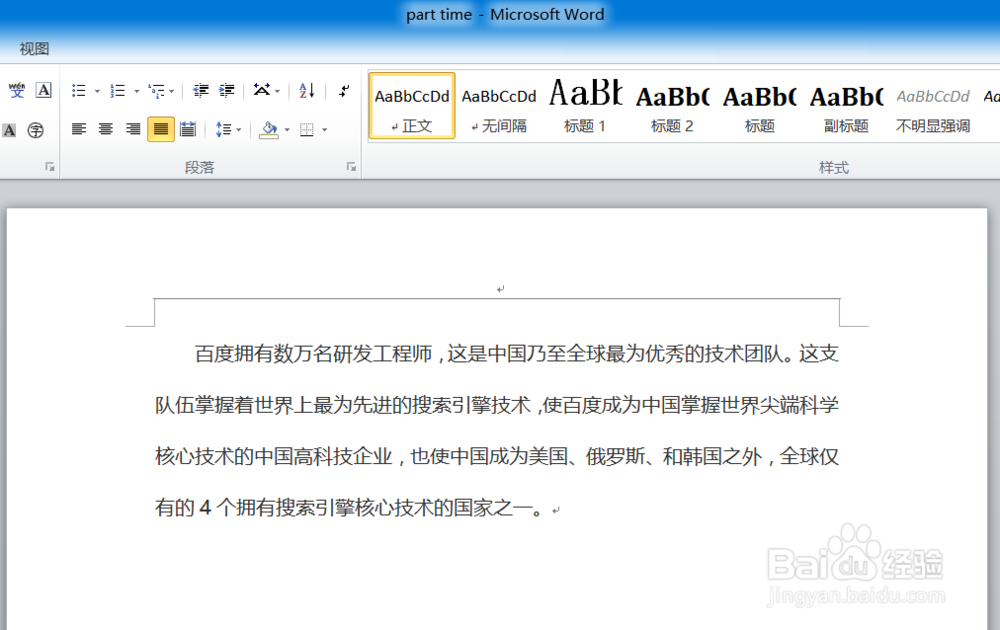Apply the 标题 1 style

(585, 106)
